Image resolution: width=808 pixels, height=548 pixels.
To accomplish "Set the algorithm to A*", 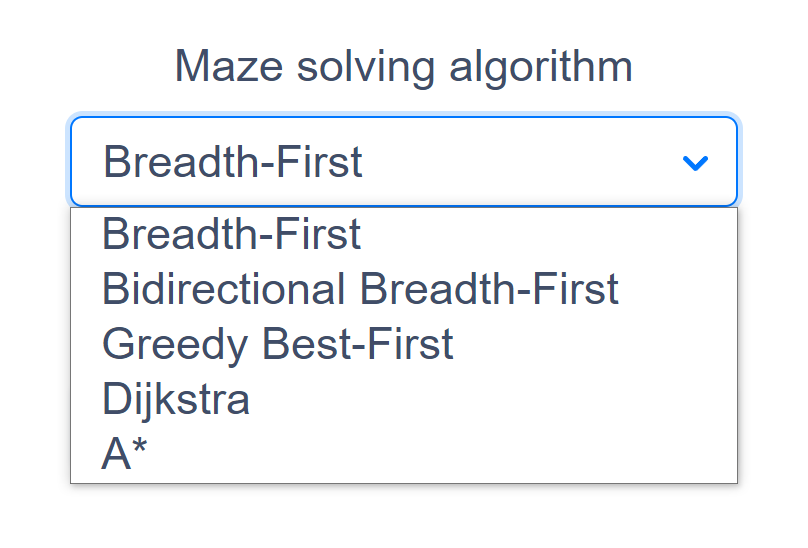I will click(125, 453).
